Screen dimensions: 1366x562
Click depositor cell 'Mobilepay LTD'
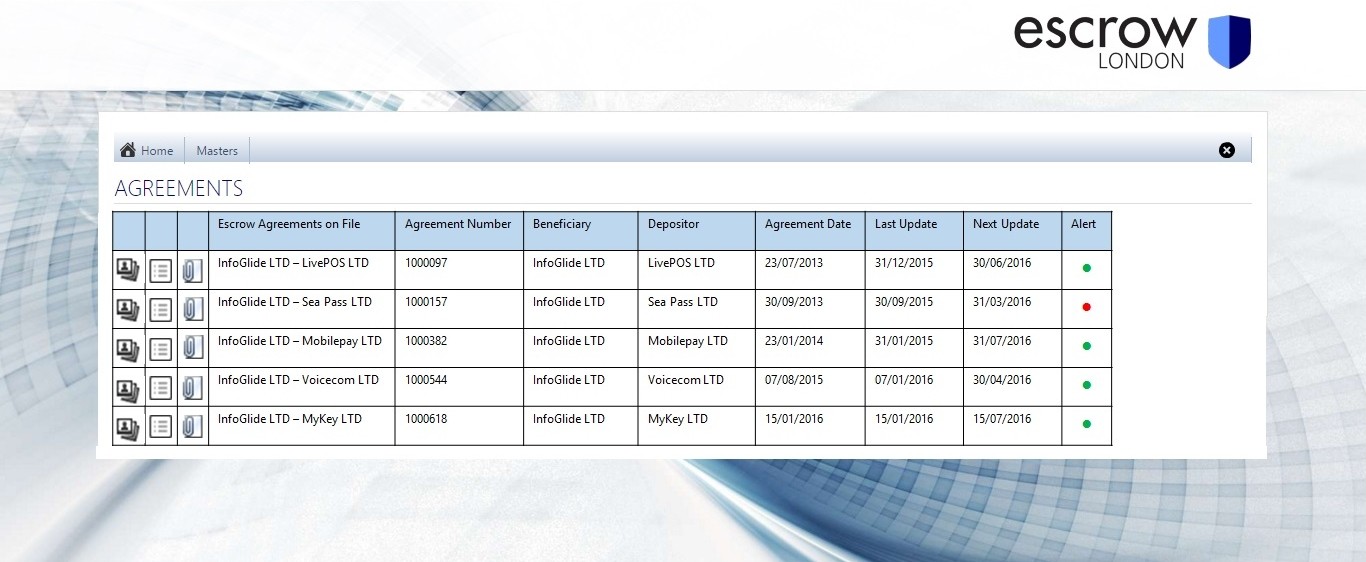click(688, 341)
